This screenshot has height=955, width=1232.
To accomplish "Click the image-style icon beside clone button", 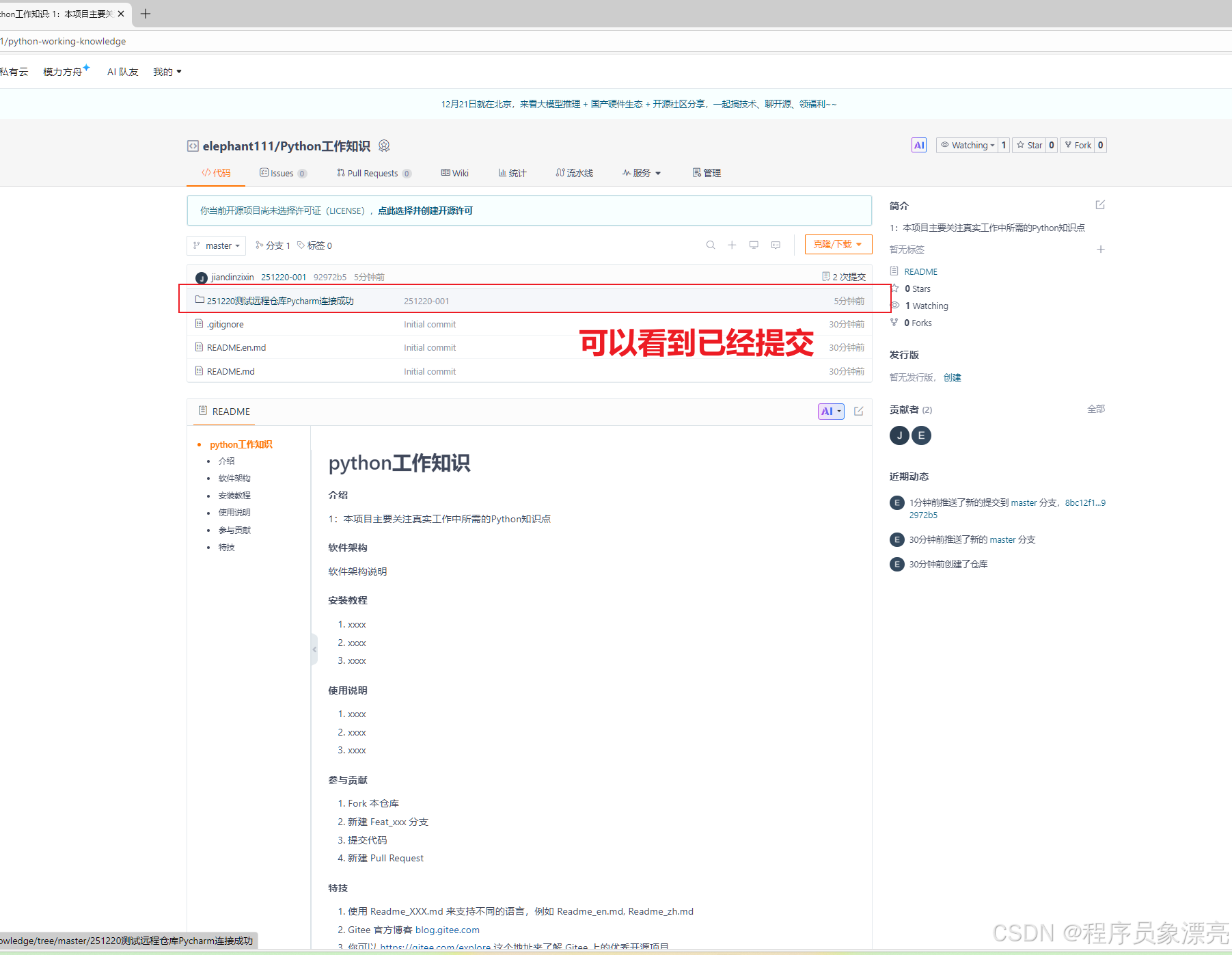I will click(x=776, y=245).
